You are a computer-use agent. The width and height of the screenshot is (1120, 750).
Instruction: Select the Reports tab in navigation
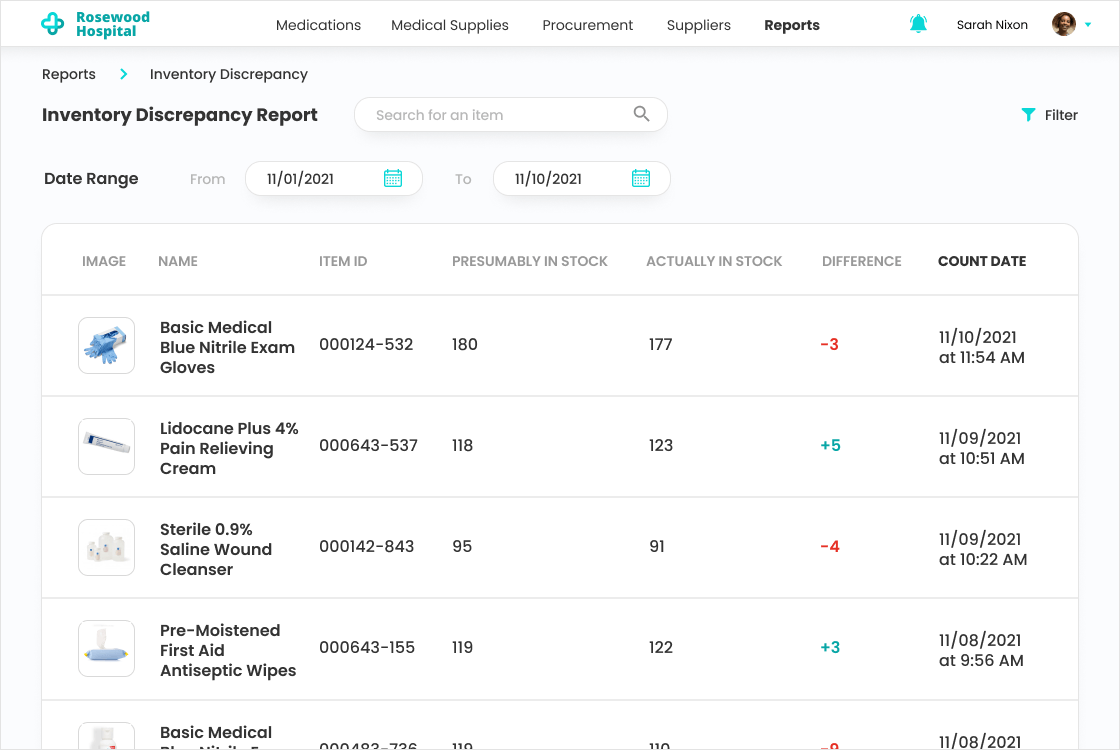point(791,25)
